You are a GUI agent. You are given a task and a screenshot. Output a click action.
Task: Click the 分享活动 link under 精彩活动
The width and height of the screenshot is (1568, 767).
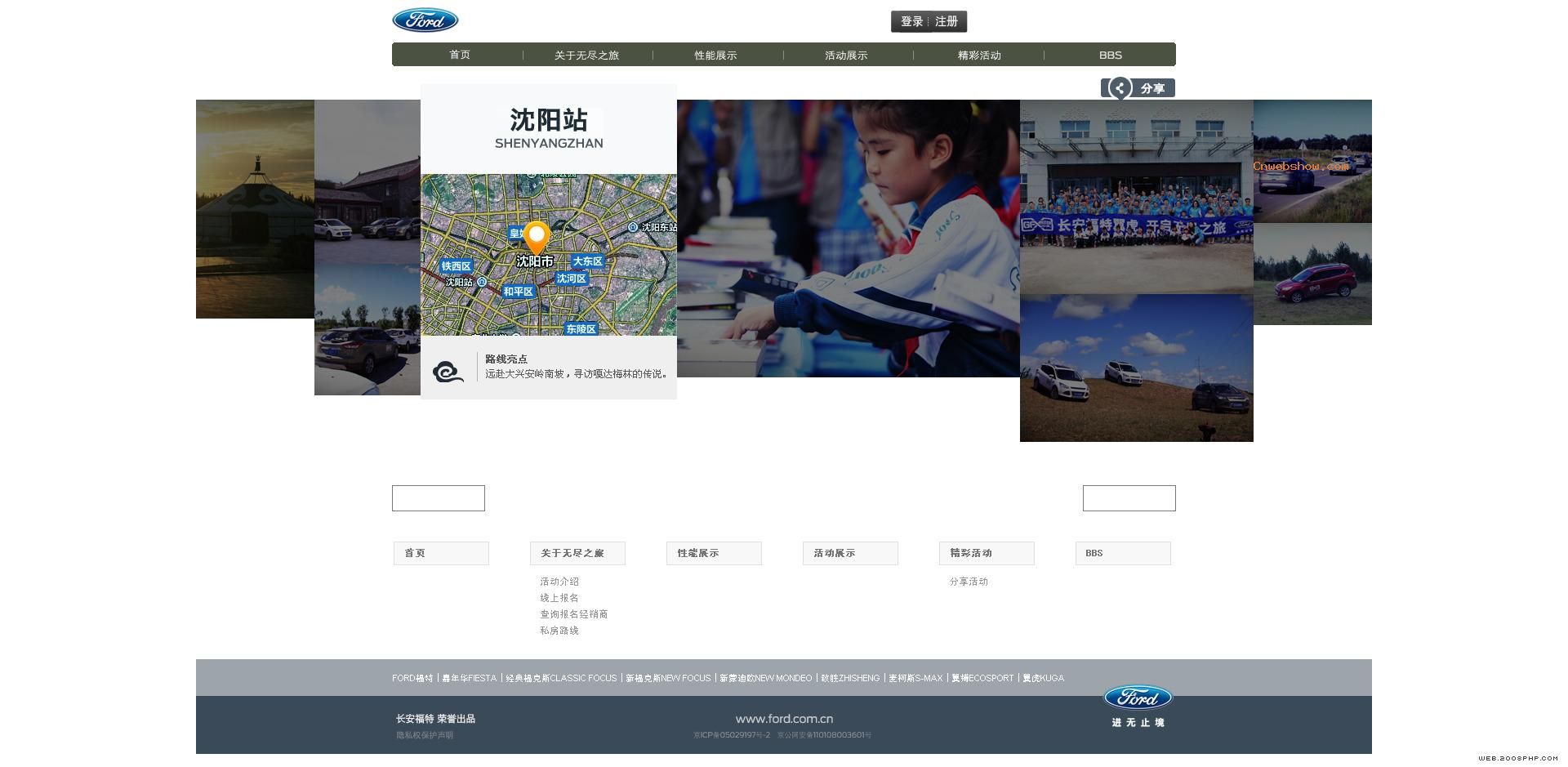tap(969, 582)
